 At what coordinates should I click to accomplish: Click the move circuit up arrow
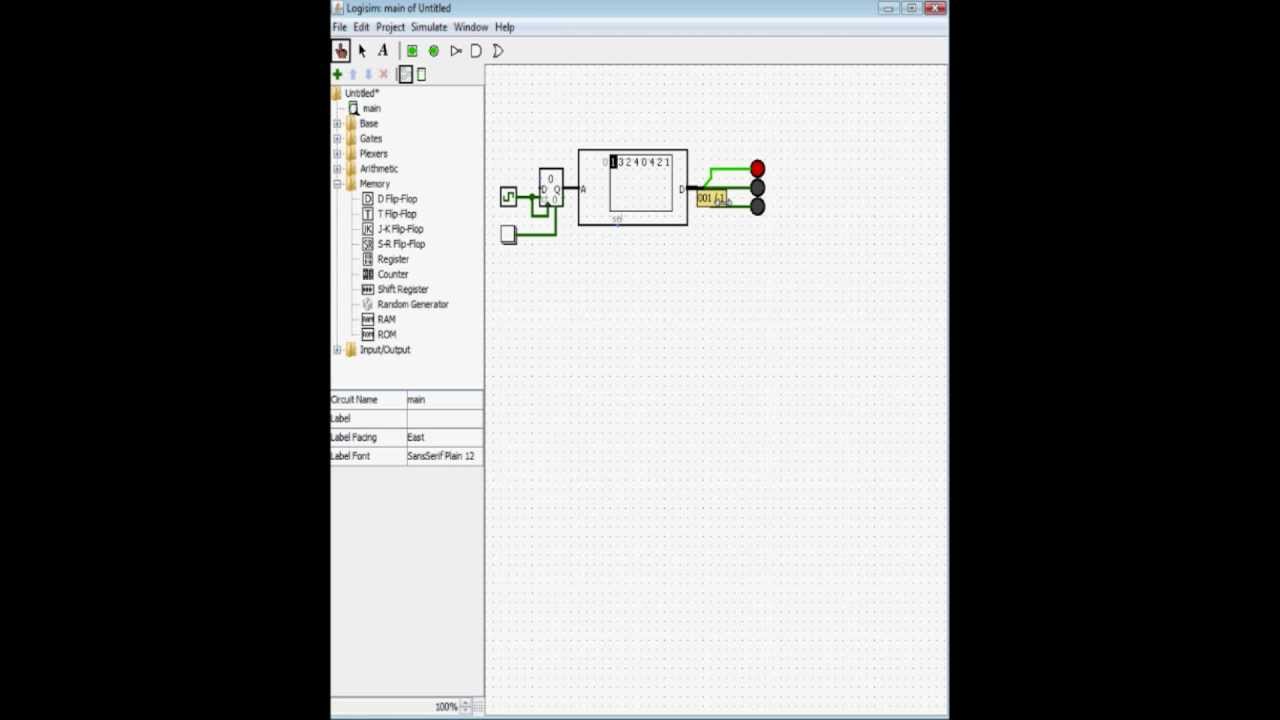353,75
